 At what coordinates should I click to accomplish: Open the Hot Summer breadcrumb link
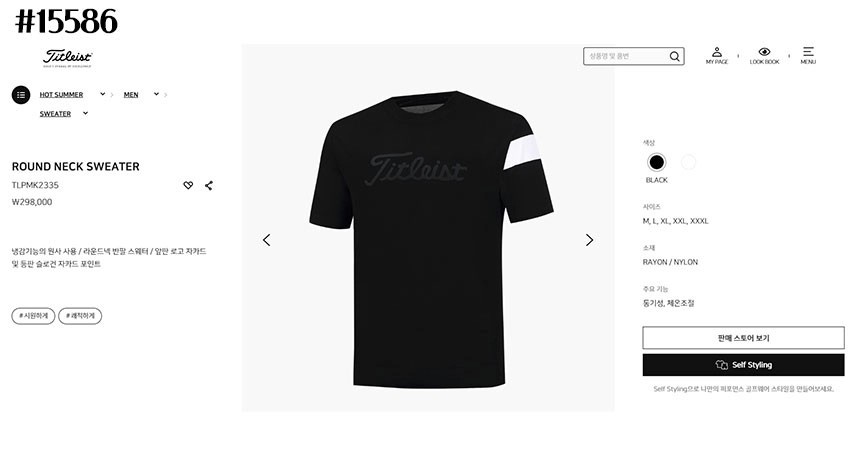point(61,95)
